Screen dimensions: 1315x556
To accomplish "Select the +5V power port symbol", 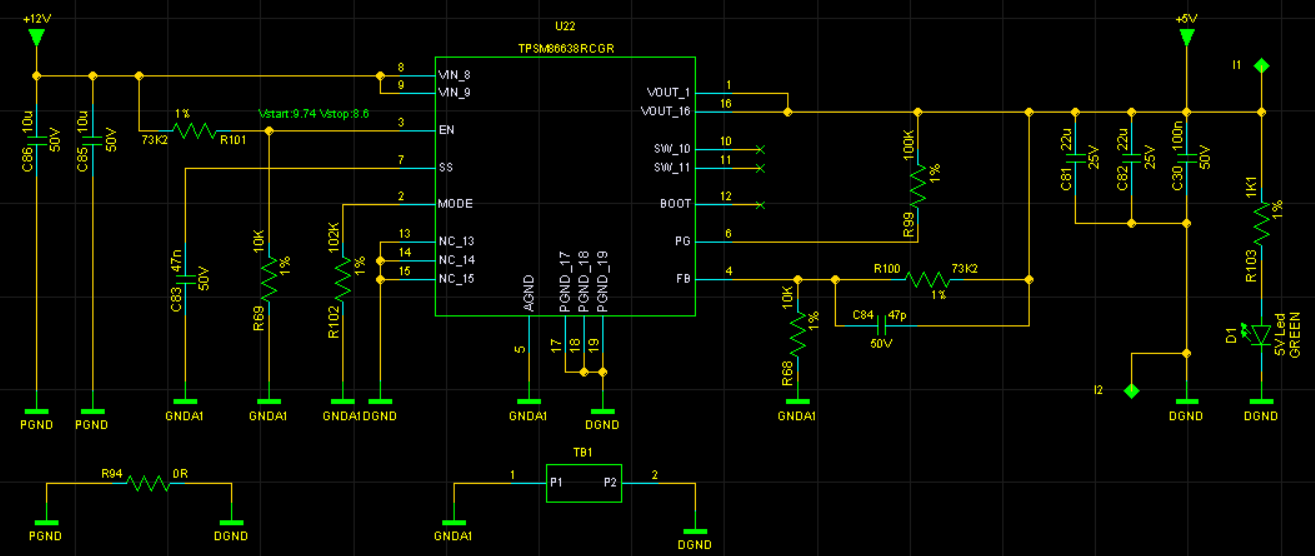I will point(1186,37).
